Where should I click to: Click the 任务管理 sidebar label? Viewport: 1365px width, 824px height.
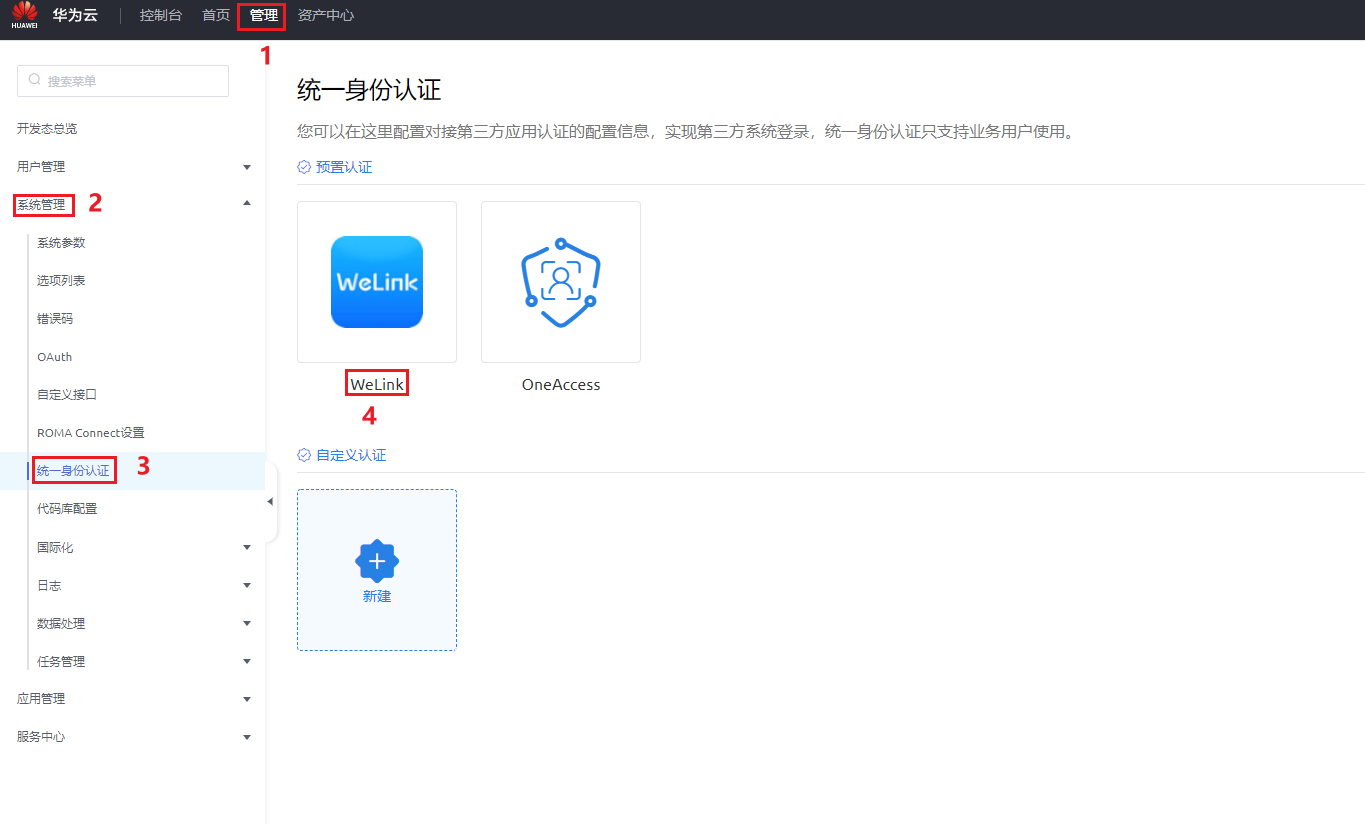[61, 661]
